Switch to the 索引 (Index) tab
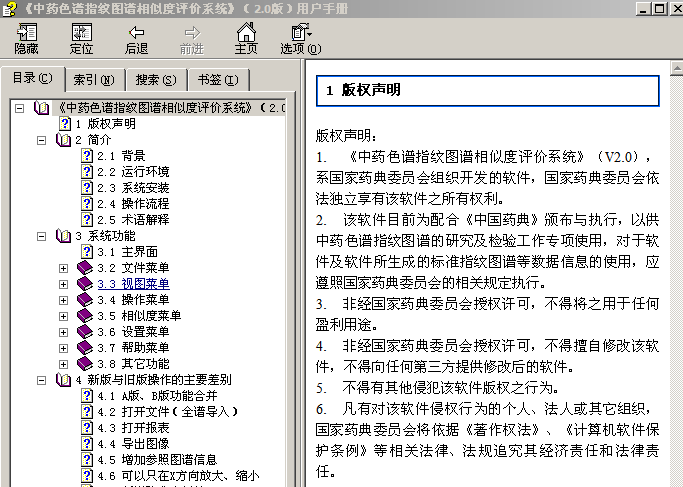 click(94, 80)
